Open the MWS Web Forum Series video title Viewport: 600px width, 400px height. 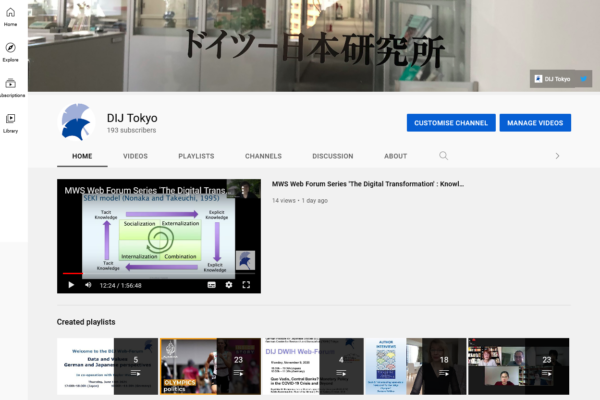(x=367, y=184)
